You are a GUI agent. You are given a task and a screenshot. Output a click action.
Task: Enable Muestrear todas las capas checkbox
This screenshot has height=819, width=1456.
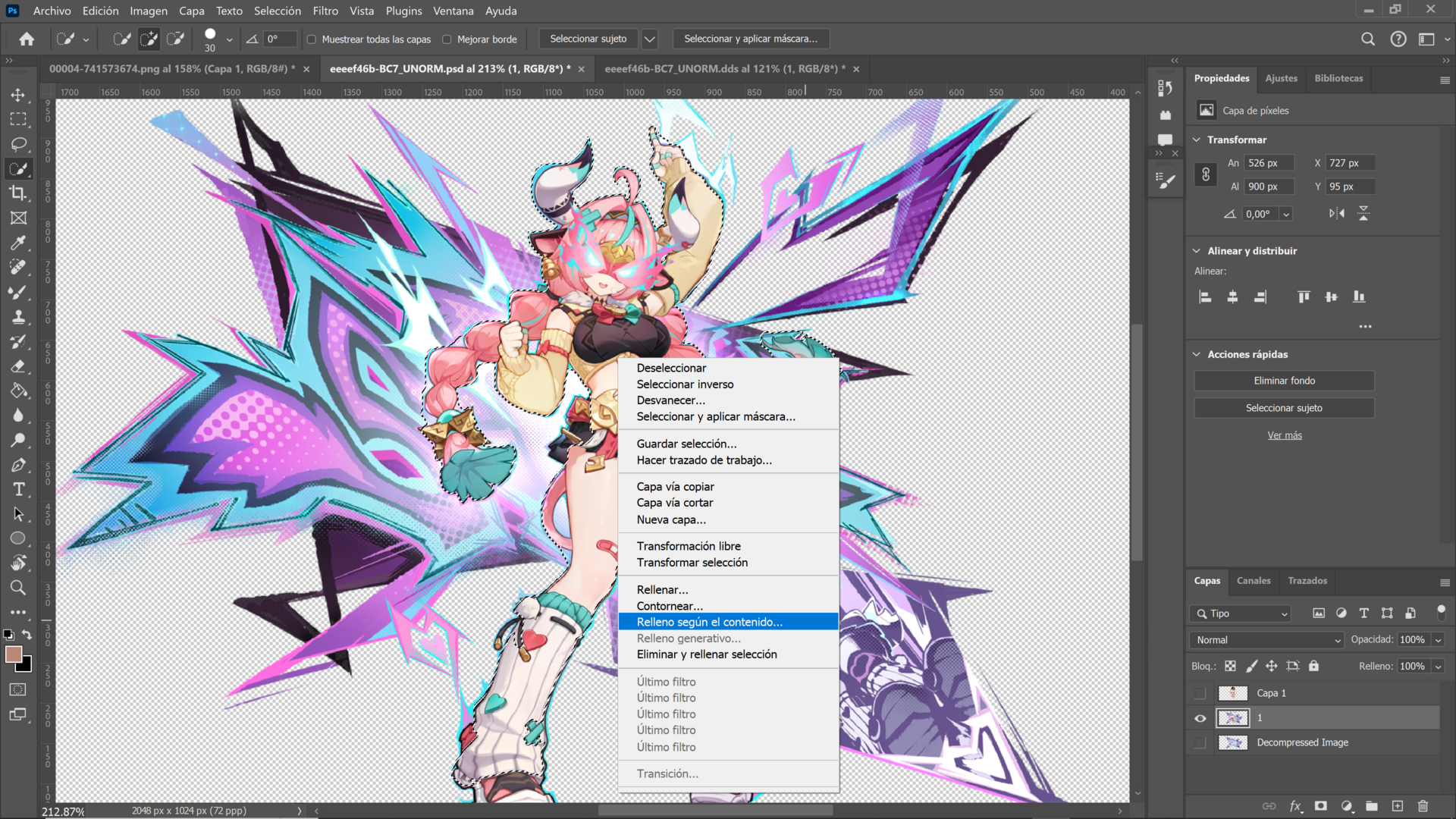point(312,39)
